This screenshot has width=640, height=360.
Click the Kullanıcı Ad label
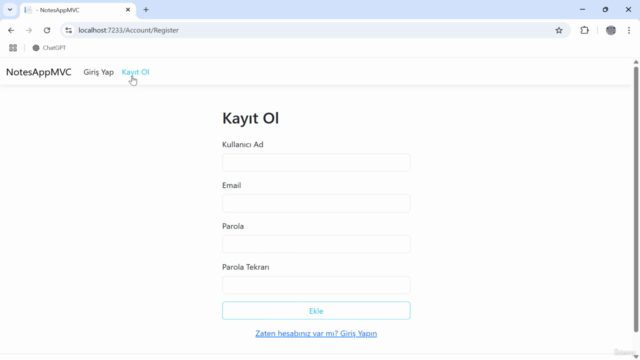pos(242,144)
